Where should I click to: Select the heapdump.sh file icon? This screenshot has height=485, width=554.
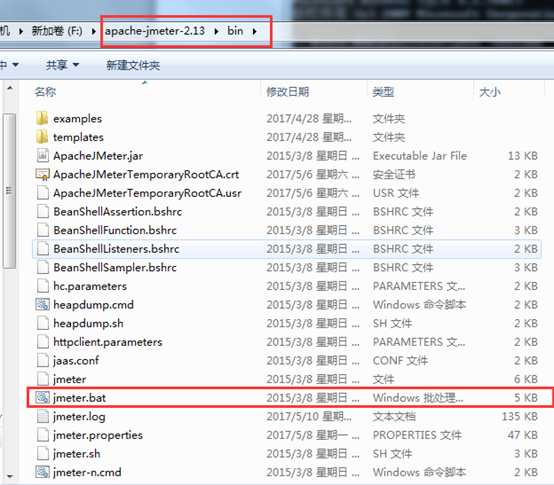[x=43, y=323]
